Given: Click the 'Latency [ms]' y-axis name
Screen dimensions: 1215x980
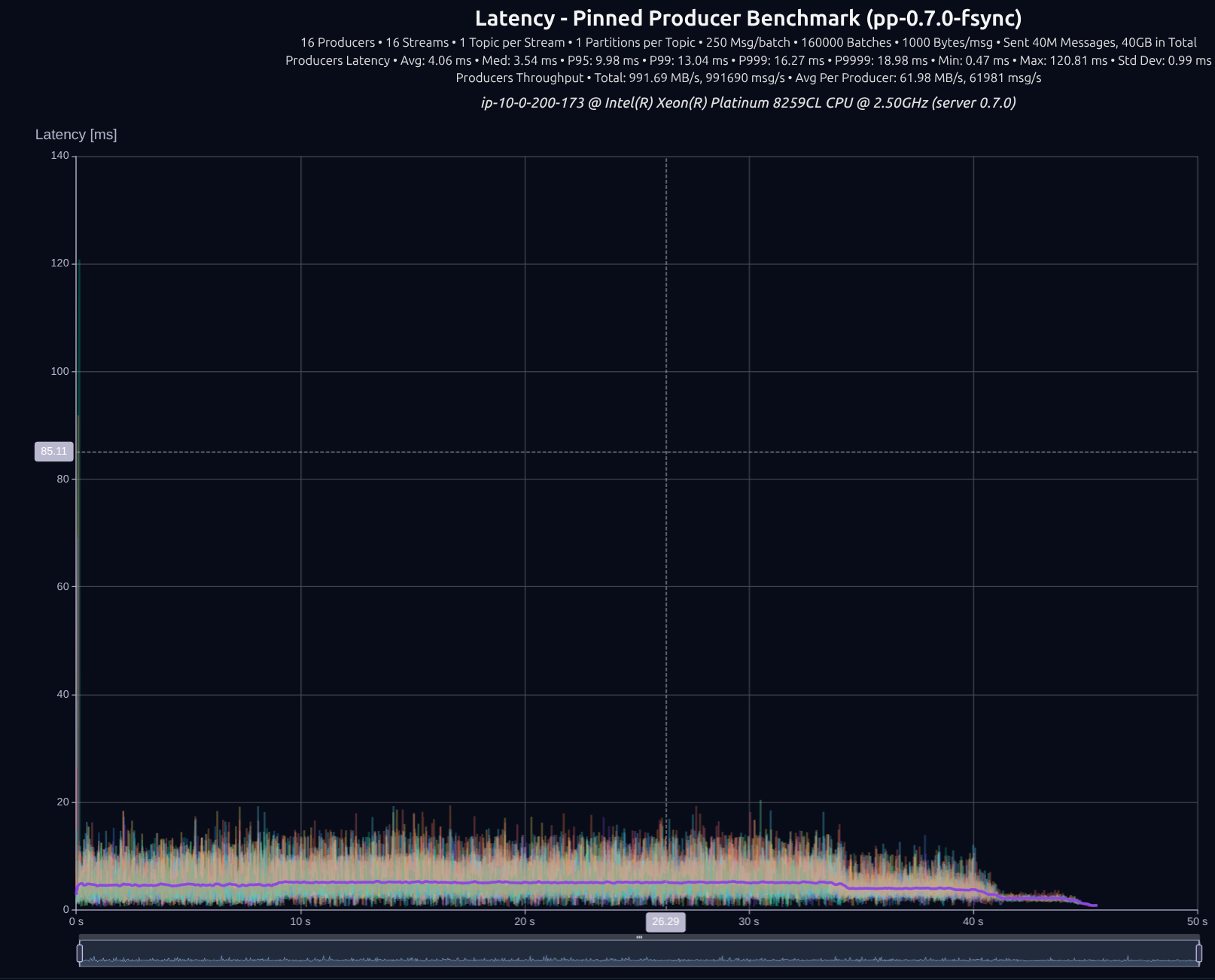Looking at the screenshot, I should click(76, 135).
